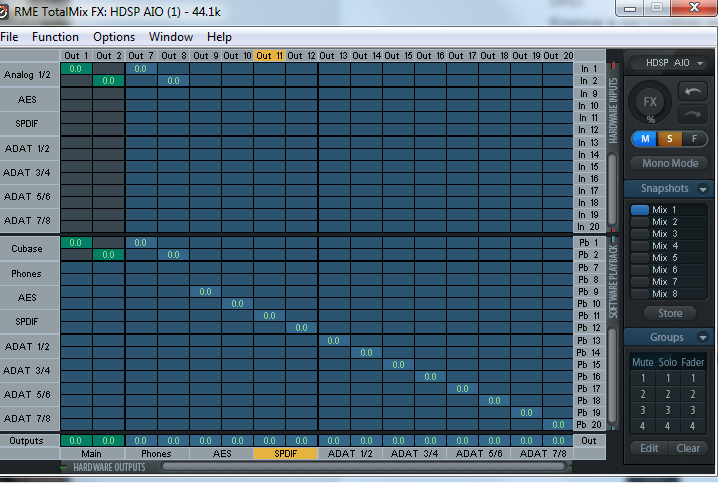Viewport: 718px width, 483px height.
Task: Open the HDSP AIO device dropdown
Action: coord(669,63)
